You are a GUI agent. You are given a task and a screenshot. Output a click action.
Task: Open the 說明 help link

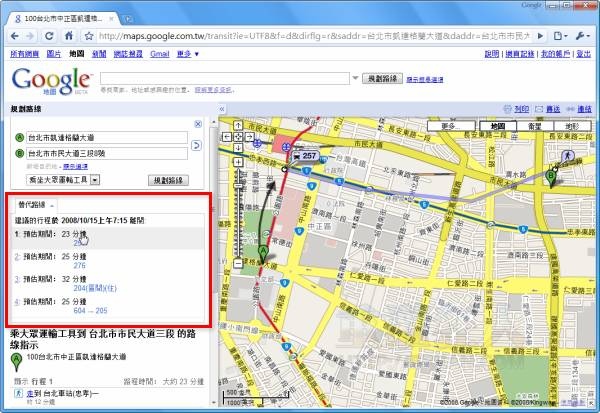click(492, 54)
